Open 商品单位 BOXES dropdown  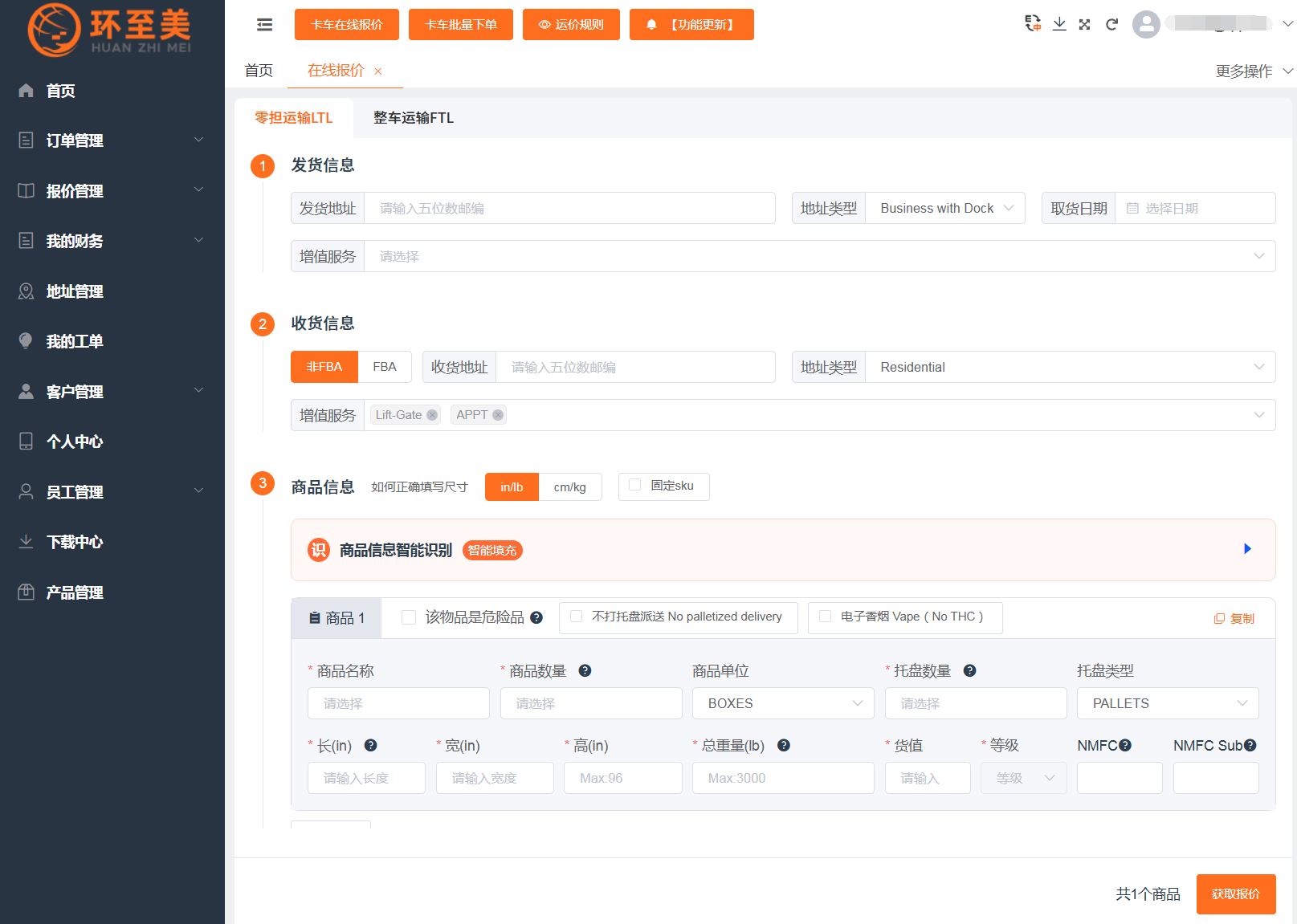[783, 703]
